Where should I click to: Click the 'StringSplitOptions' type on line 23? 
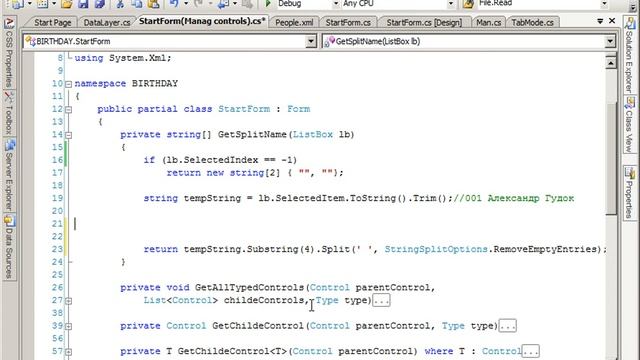tap(436, 249)
